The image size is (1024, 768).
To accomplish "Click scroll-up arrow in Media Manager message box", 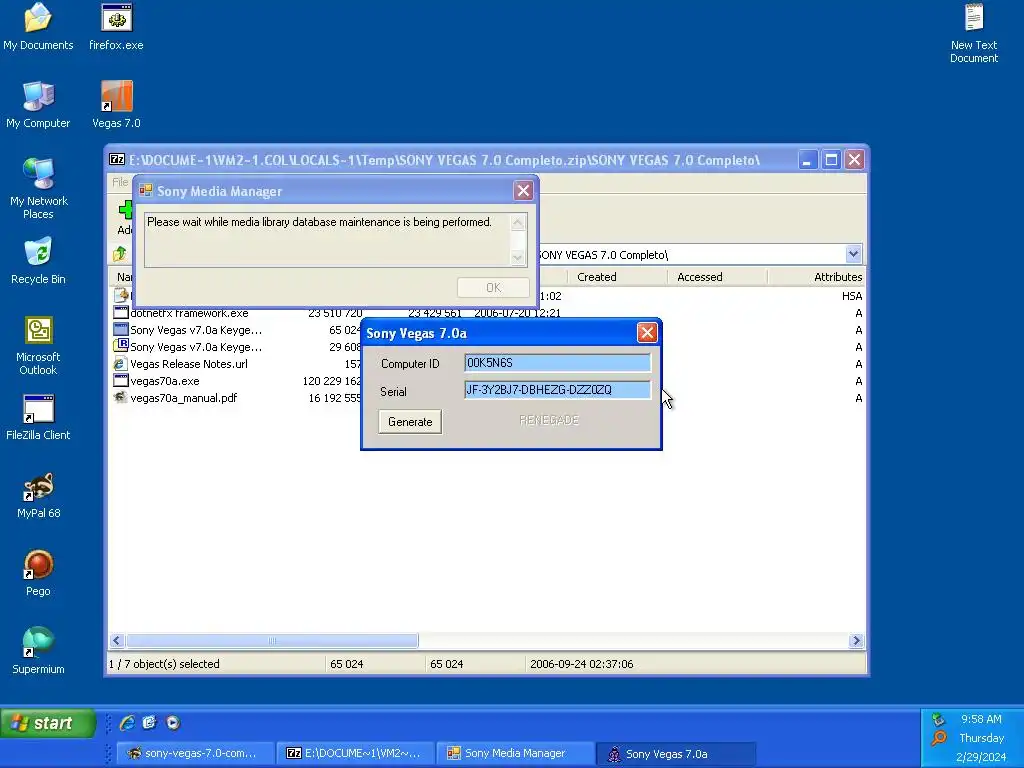I will 518,223.
